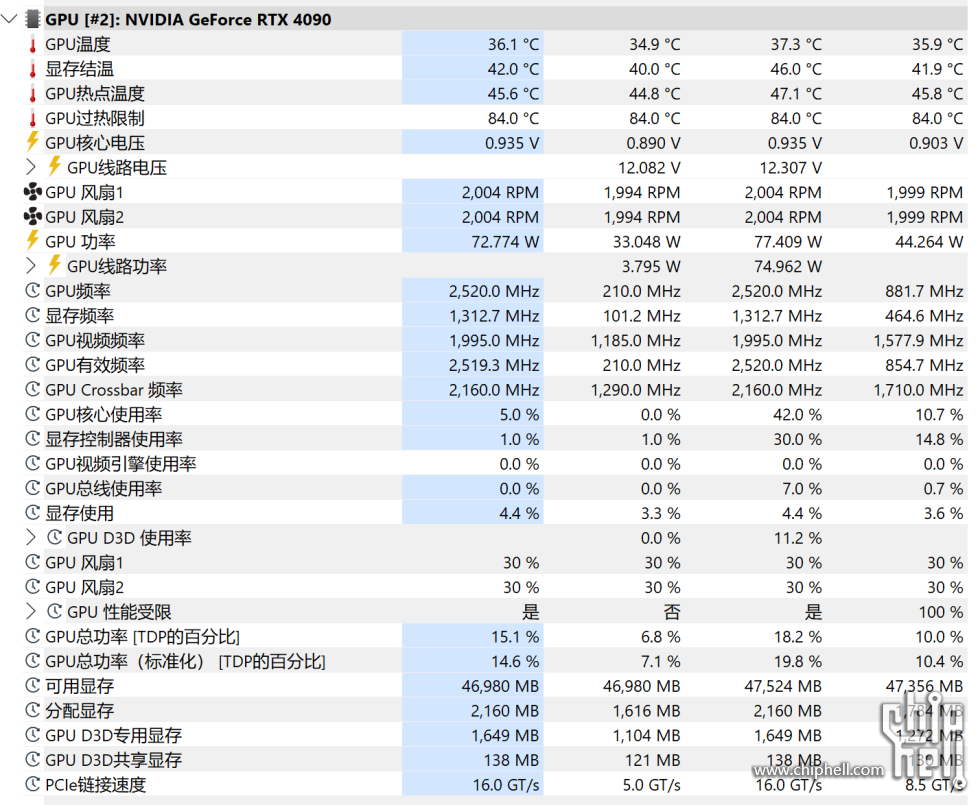Click the minimum PCIe speed 5.0 GT/s
The height and width of the screenshot is (805, 980).
(x=651, y=785)
